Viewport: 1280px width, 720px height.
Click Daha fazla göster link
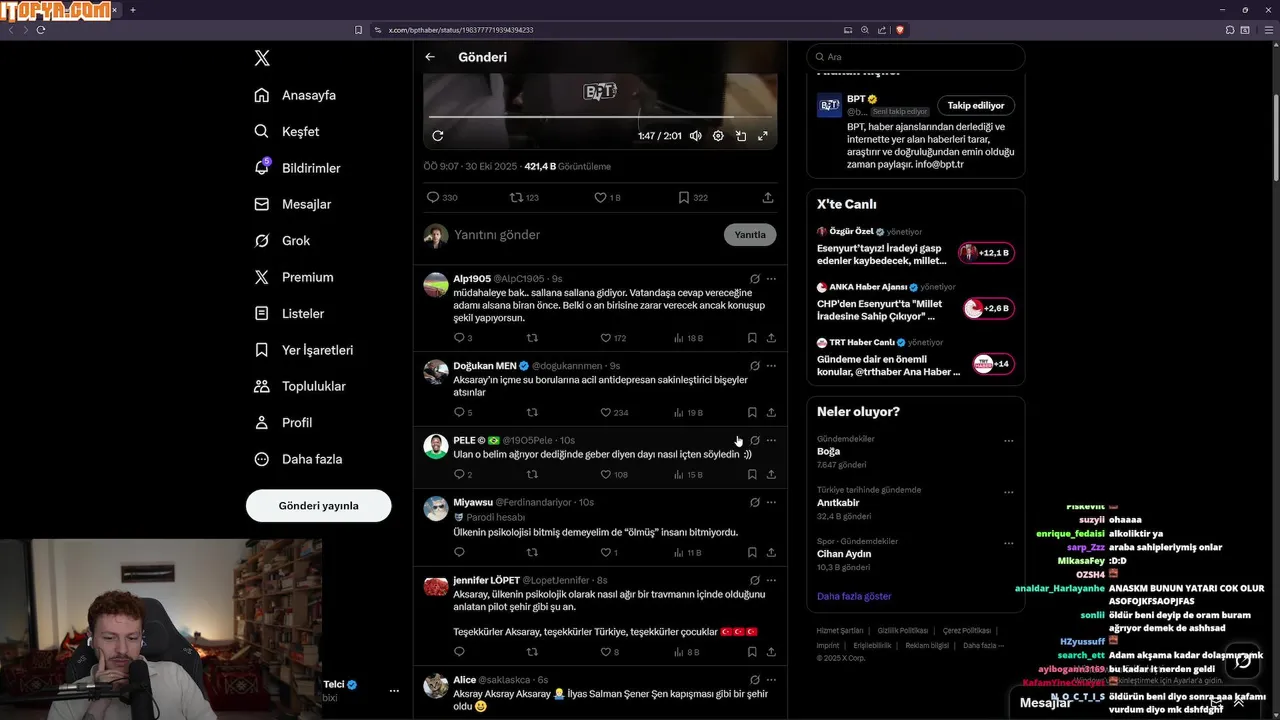click(854, 596)
